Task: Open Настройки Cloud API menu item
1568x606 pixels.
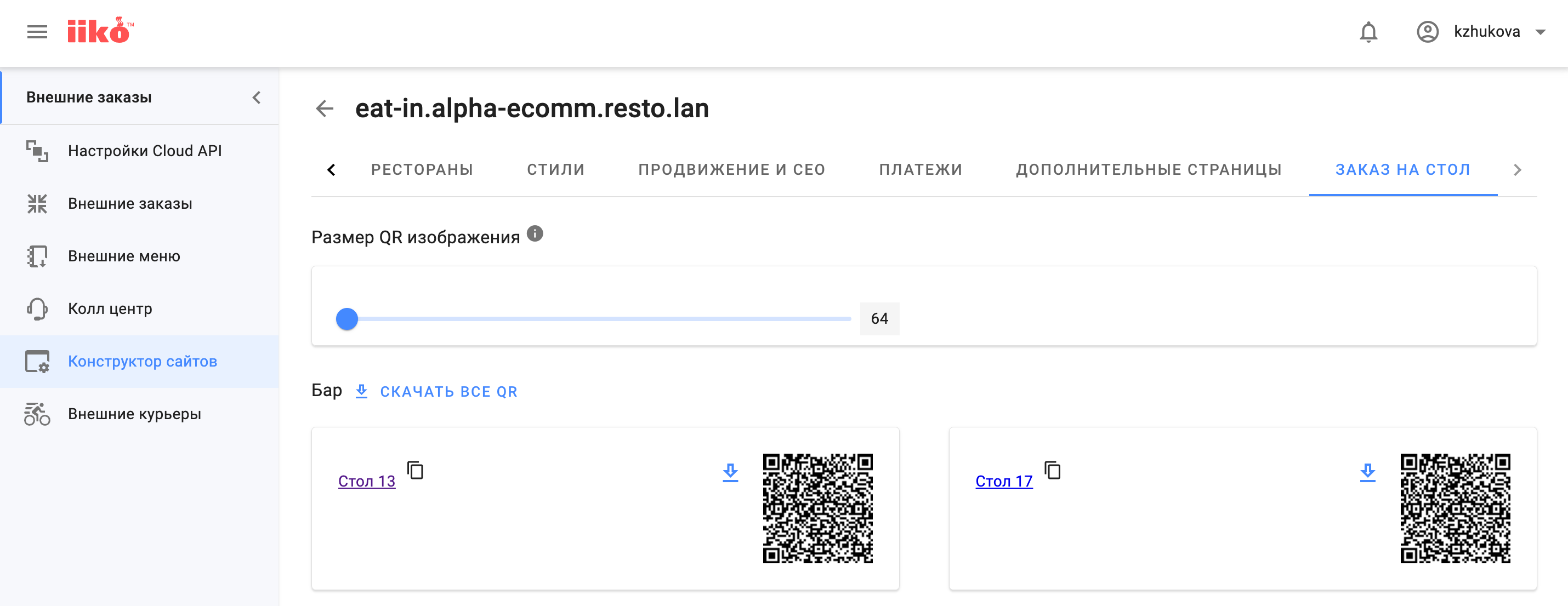Action: (140, 151)
